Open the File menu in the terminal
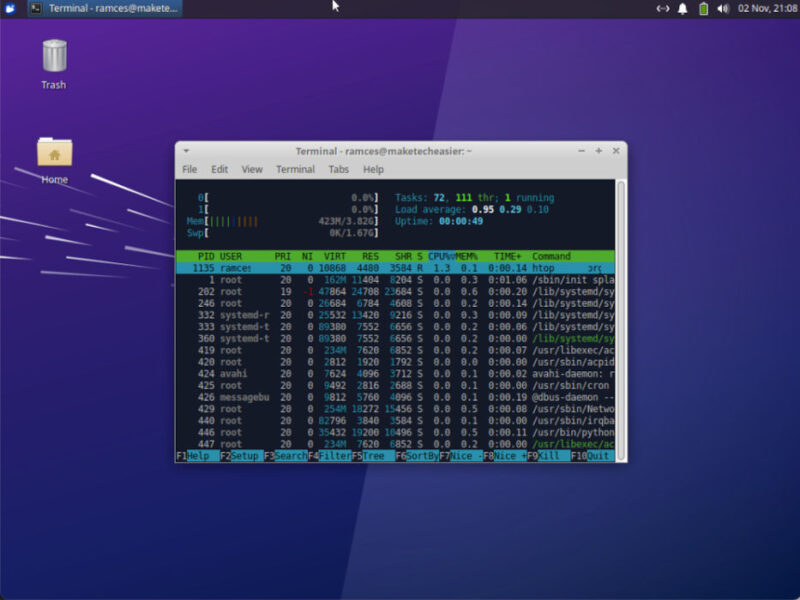The width and height of the screenshot is (800, 600). click(189, 169)
